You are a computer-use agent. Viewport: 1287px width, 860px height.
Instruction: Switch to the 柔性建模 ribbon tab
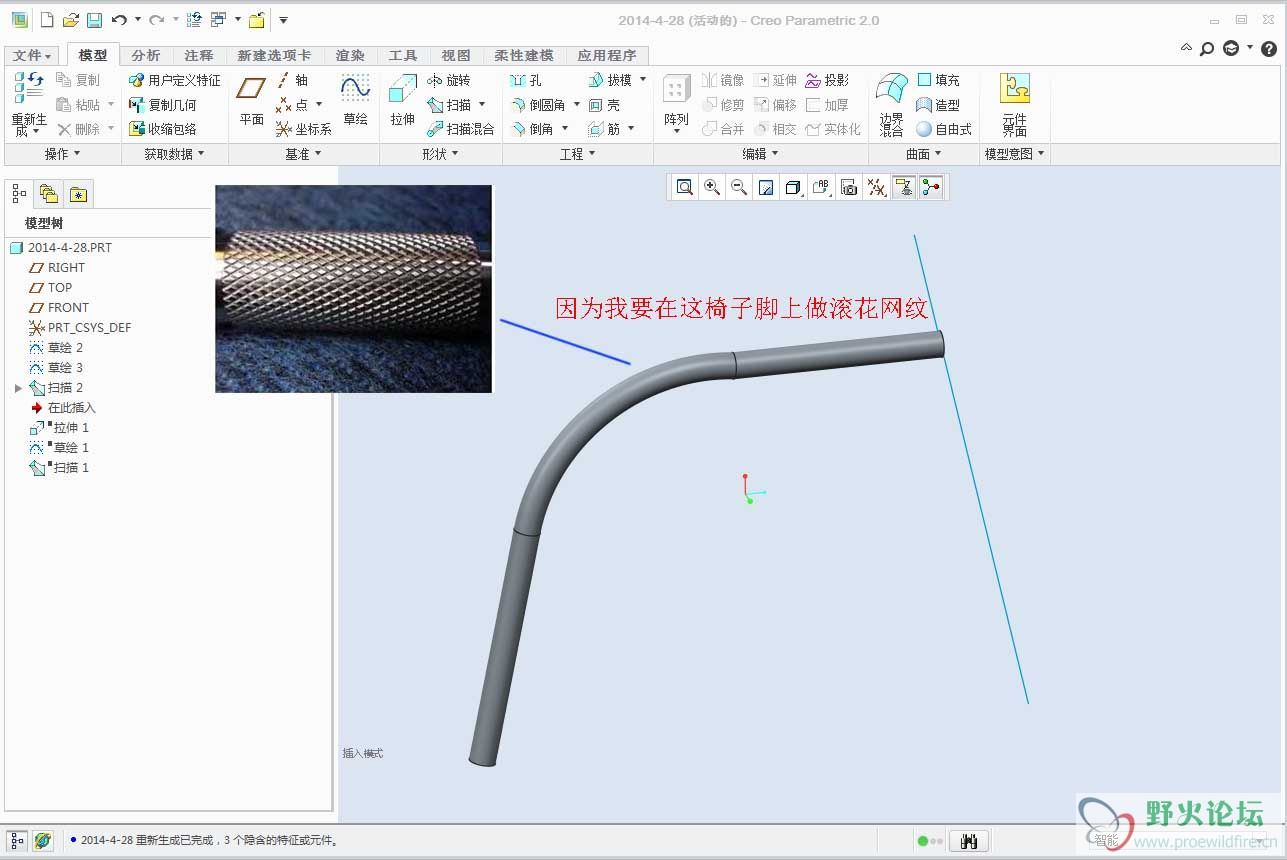tap(524, 56)
